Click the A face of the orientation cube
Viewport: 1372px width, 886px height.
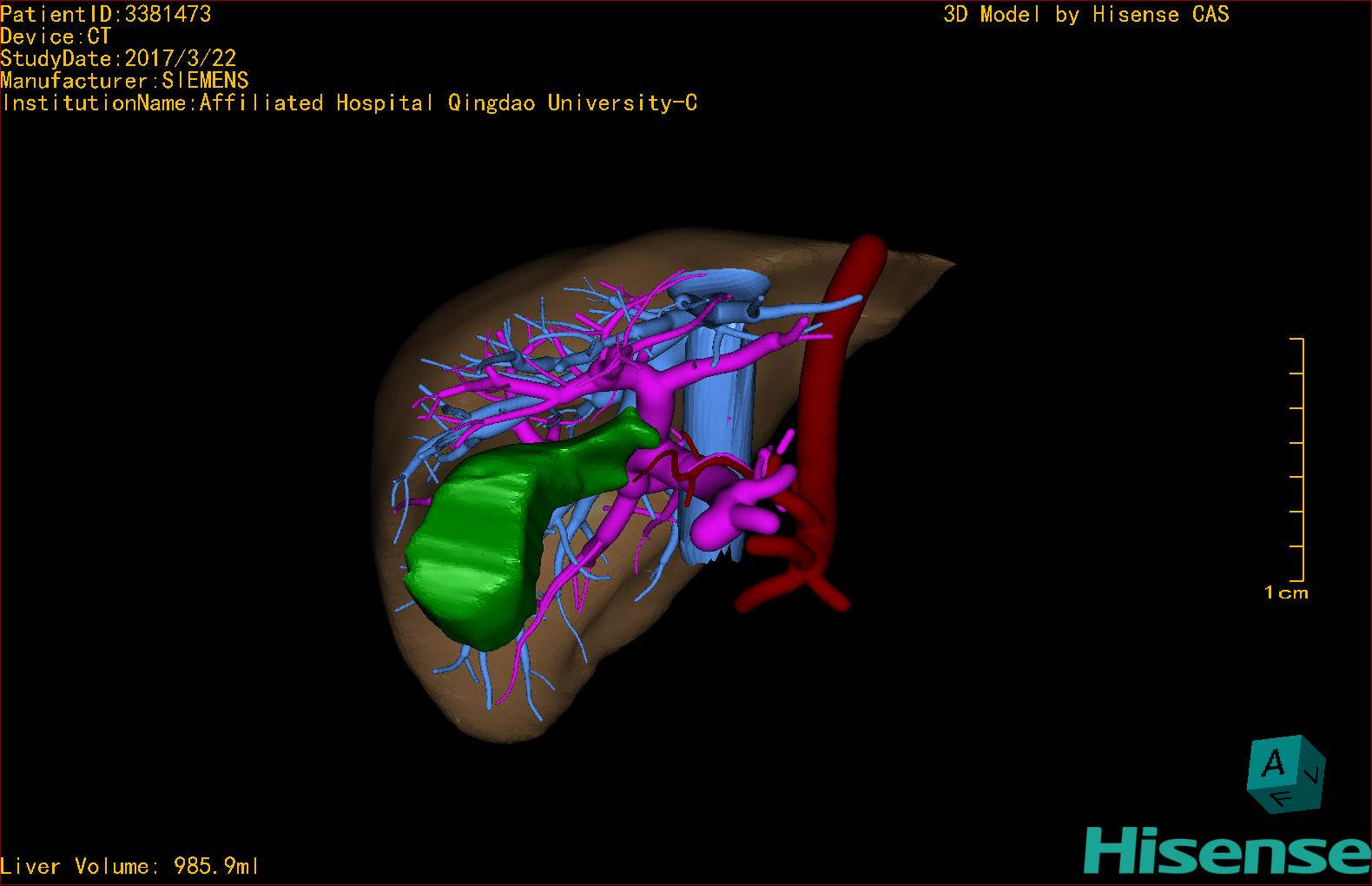(x=1273, y=764)
